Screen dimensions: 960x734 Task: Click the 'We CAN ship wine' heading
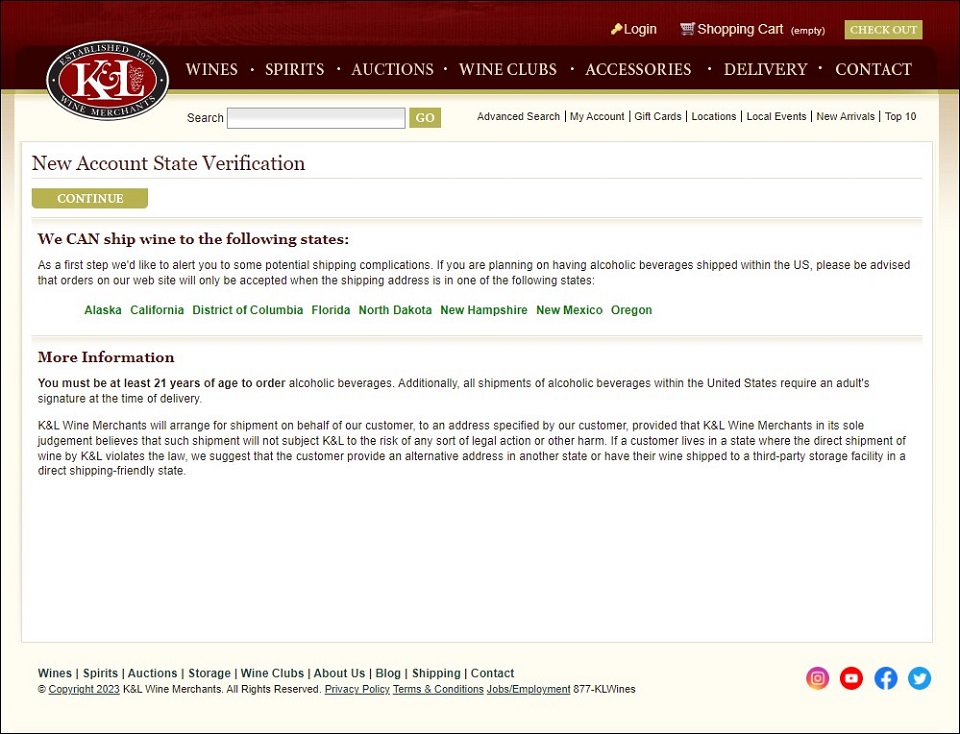coord(193,239)
